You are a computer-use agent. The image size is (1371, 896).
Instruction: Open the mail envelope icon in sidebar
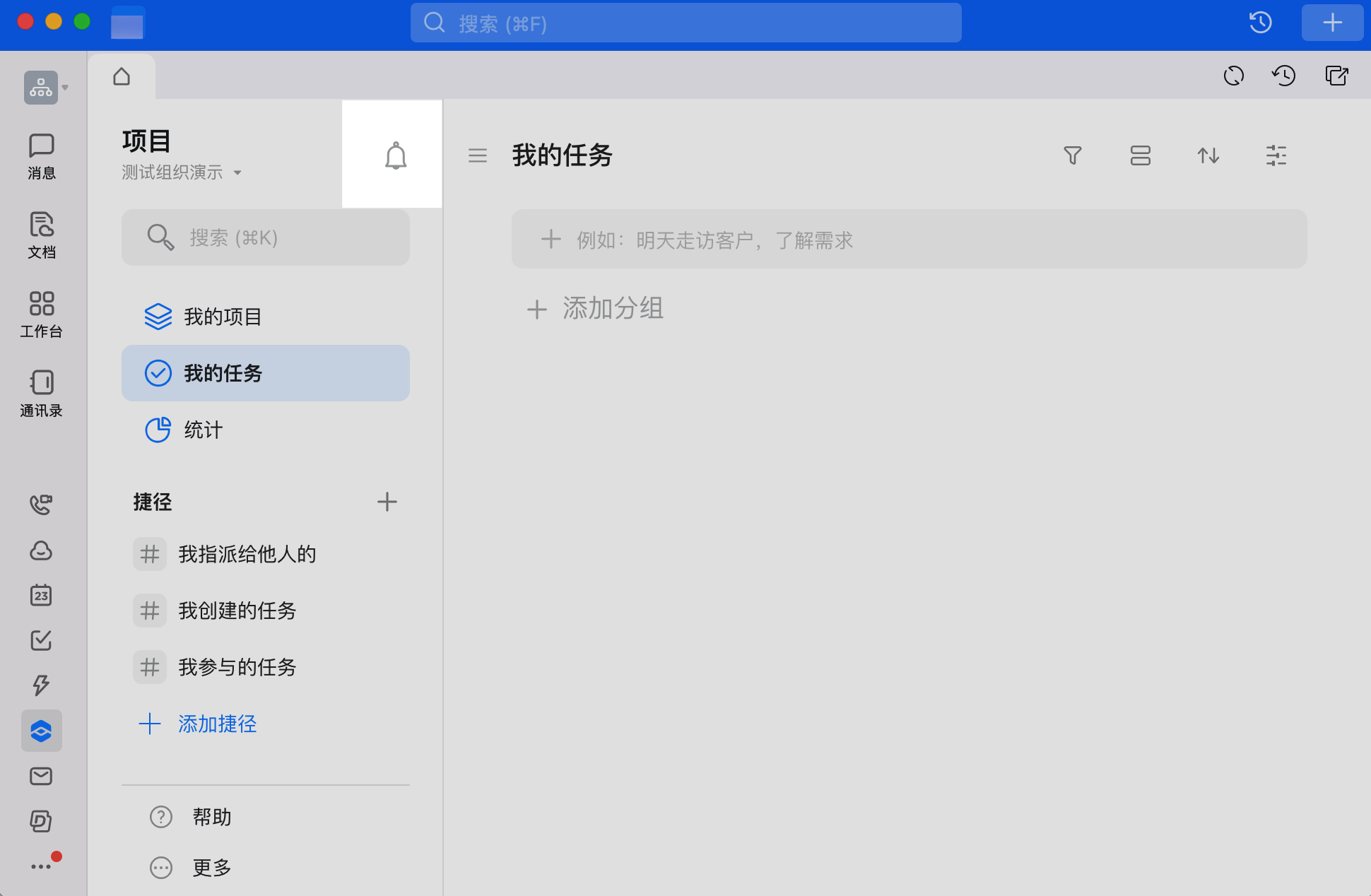[41, 776]
